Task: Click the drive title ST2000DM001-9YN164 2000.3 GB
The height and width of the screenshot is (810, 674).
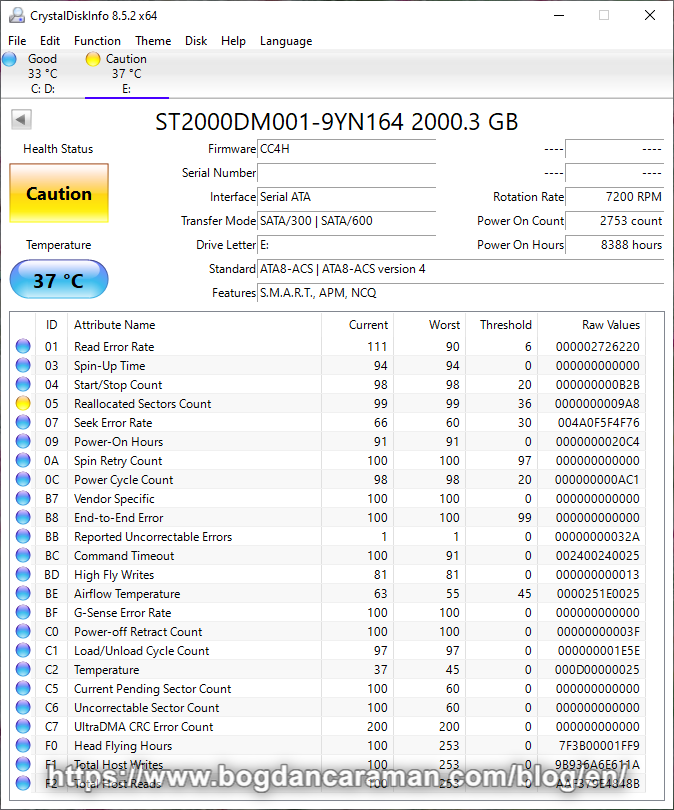Action: [x=336, y=122]
